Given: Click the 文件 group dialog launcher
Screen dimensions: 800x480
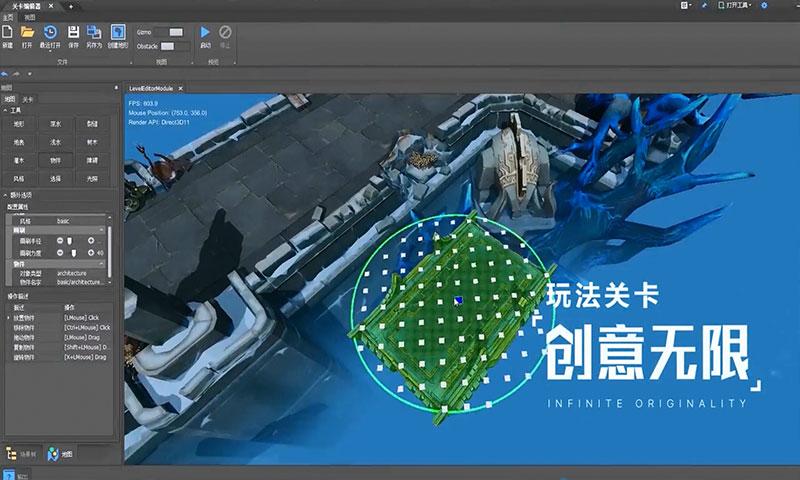Looking at the screenshot, I should coord(131,62).
